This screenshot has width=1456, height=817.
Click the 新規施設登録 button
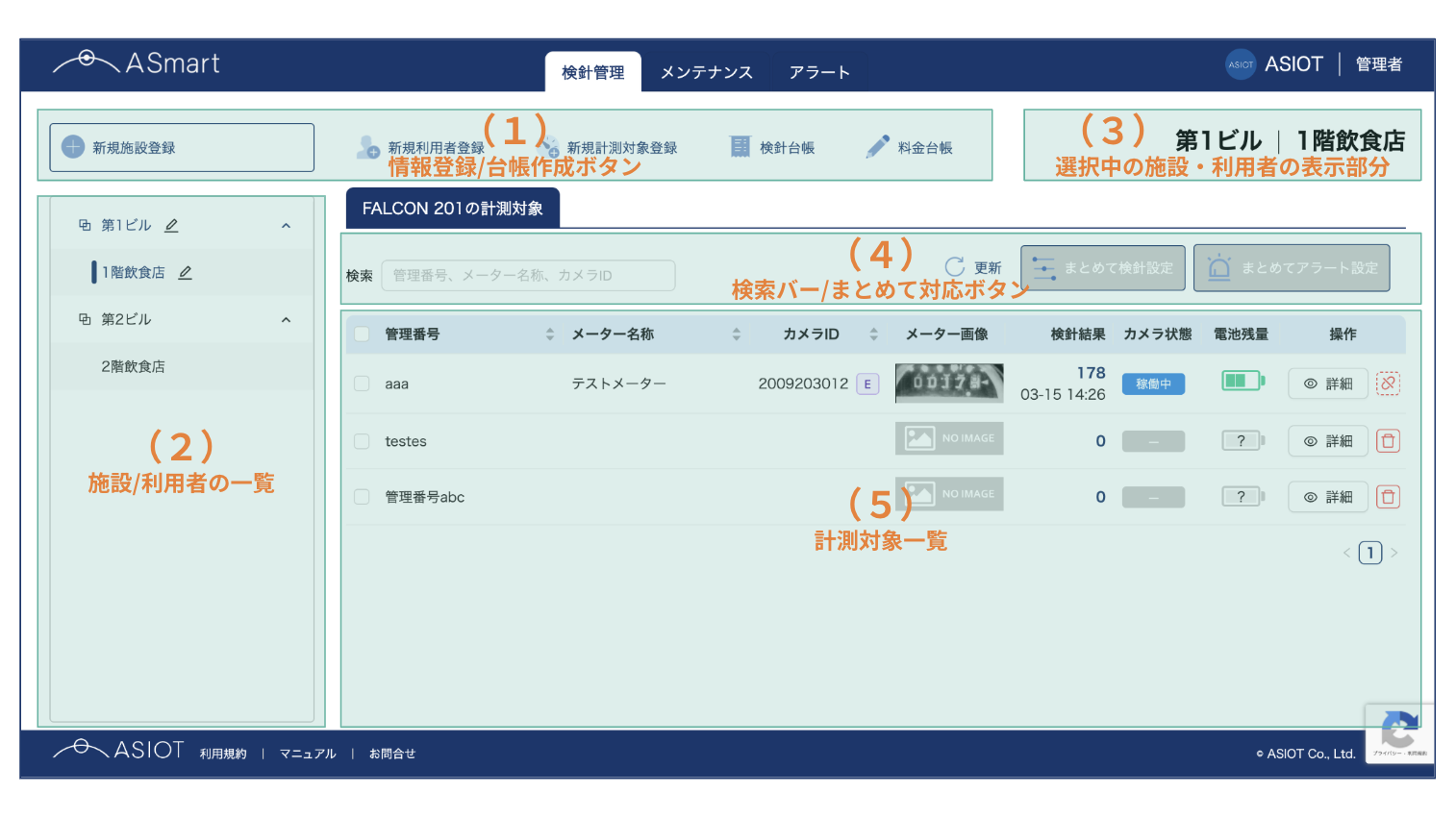(x=182, y=147)
